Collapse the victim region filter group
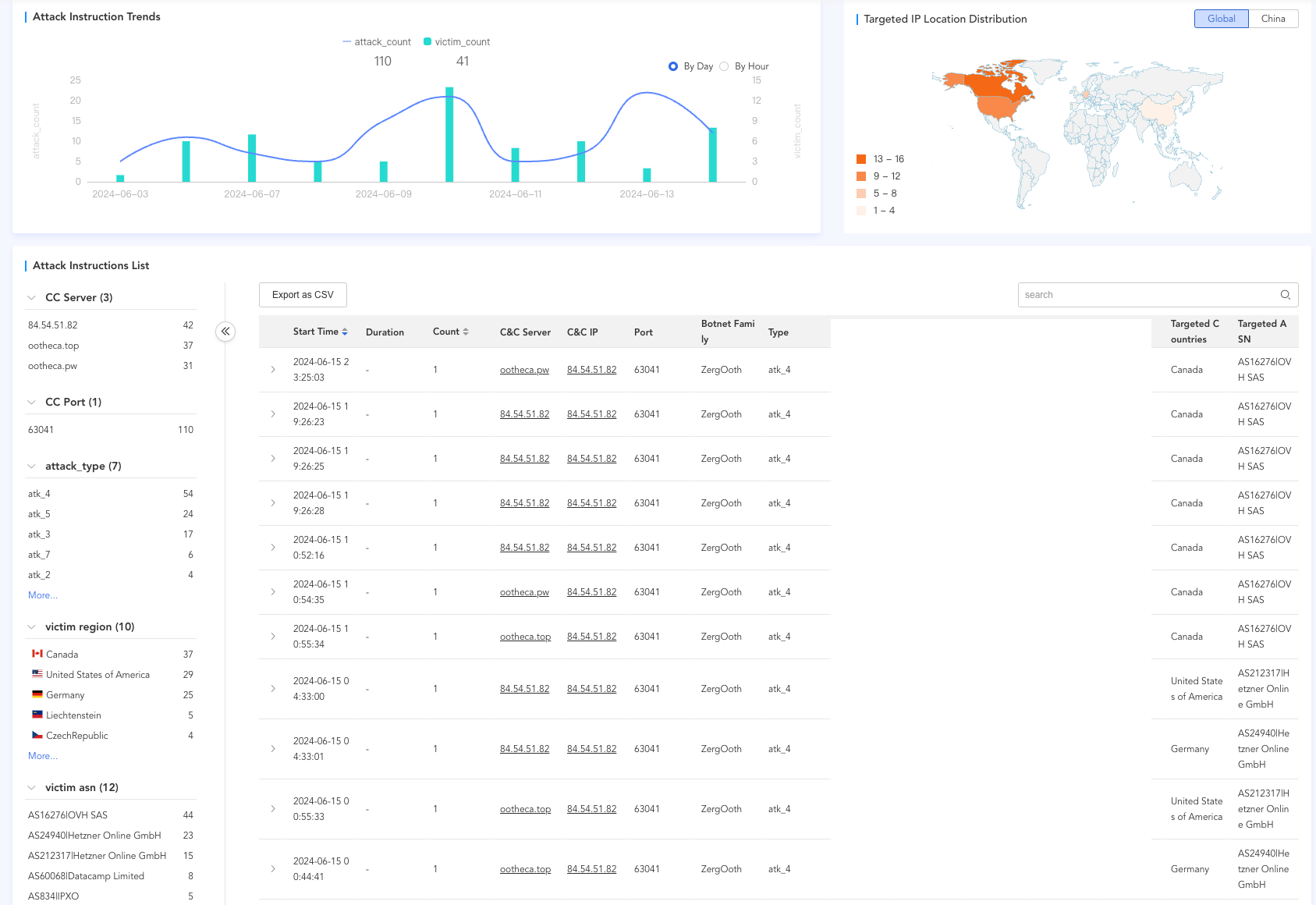 click(x=32, y=626)
